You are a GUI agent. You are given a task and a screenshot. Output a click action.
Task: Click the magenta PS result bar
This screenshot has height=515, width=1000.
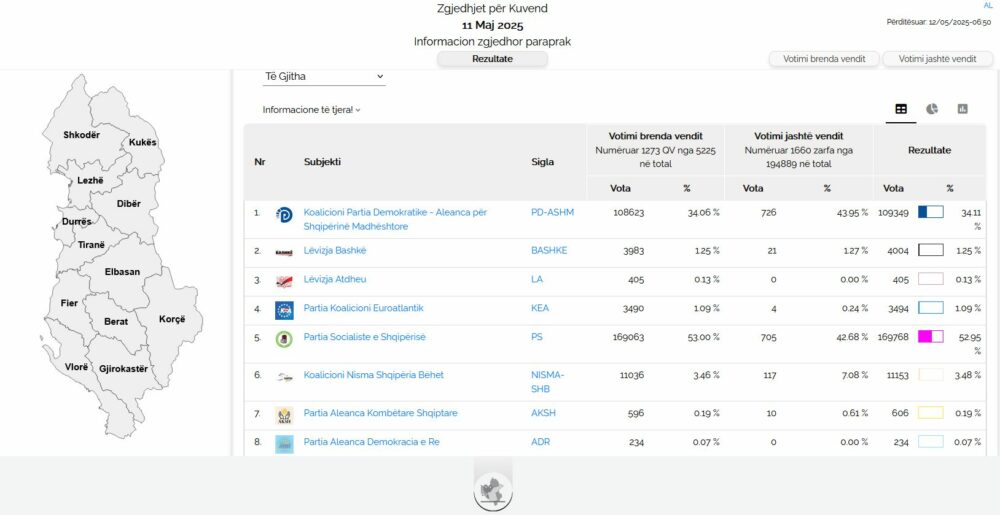(x=930, y=337)
